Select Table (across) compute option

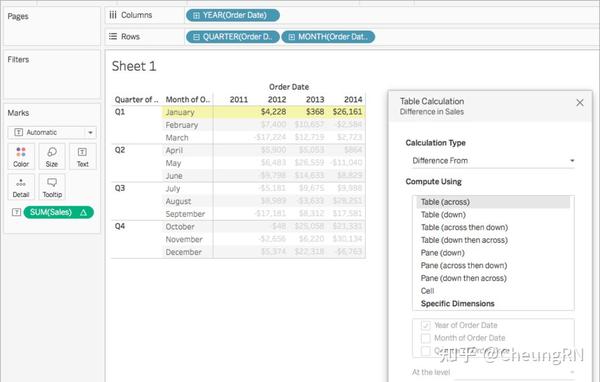(x=493, y=202)
